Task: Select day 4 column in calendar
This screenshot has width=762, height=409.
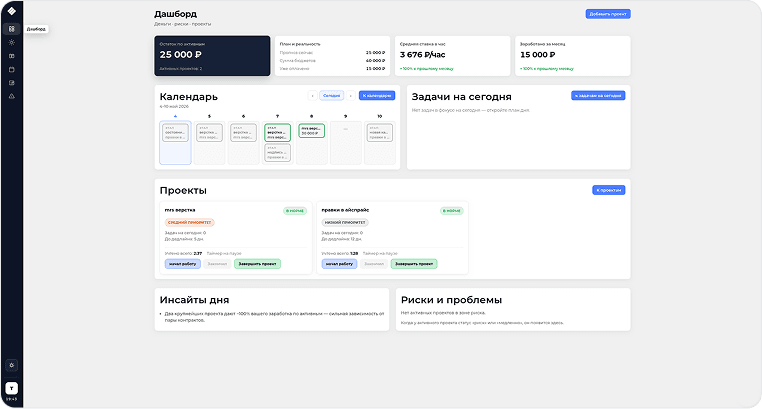Action: pyautogui.click(x=175, y=143)
